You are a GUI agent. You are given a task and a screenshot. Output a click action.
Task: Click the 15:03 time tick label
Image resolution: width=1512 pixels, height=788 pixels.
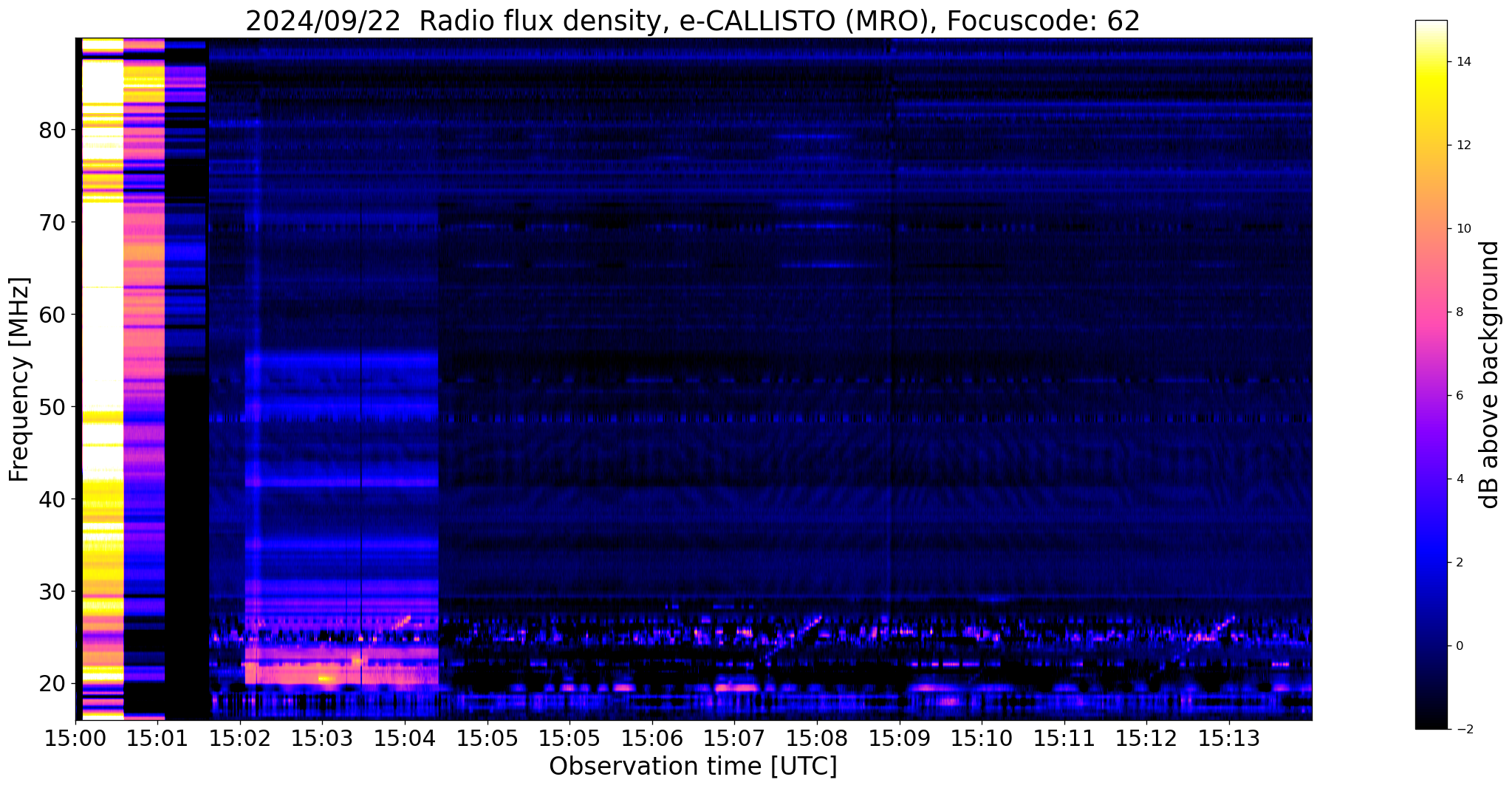(x=322, y=738)
